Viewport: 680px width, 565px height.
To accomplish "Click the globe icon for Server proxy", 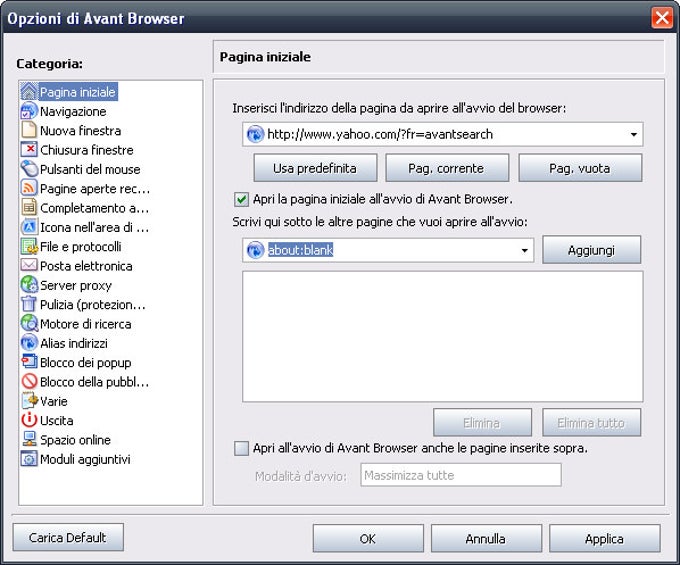I will (29, 285).
